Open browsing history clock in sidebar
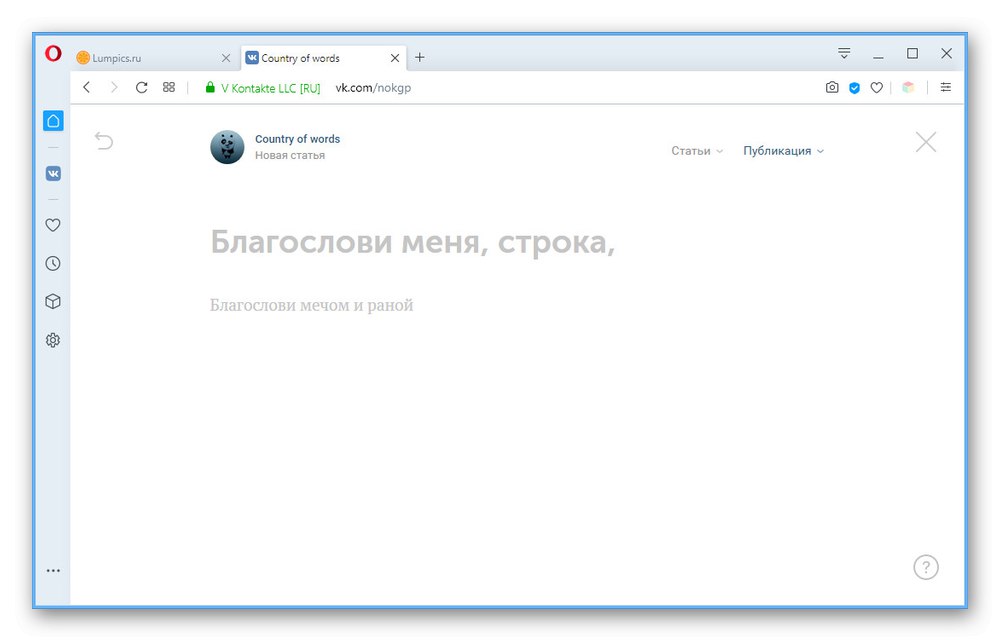This screenshot has height=641, width=1000. (x=53, y=263)
